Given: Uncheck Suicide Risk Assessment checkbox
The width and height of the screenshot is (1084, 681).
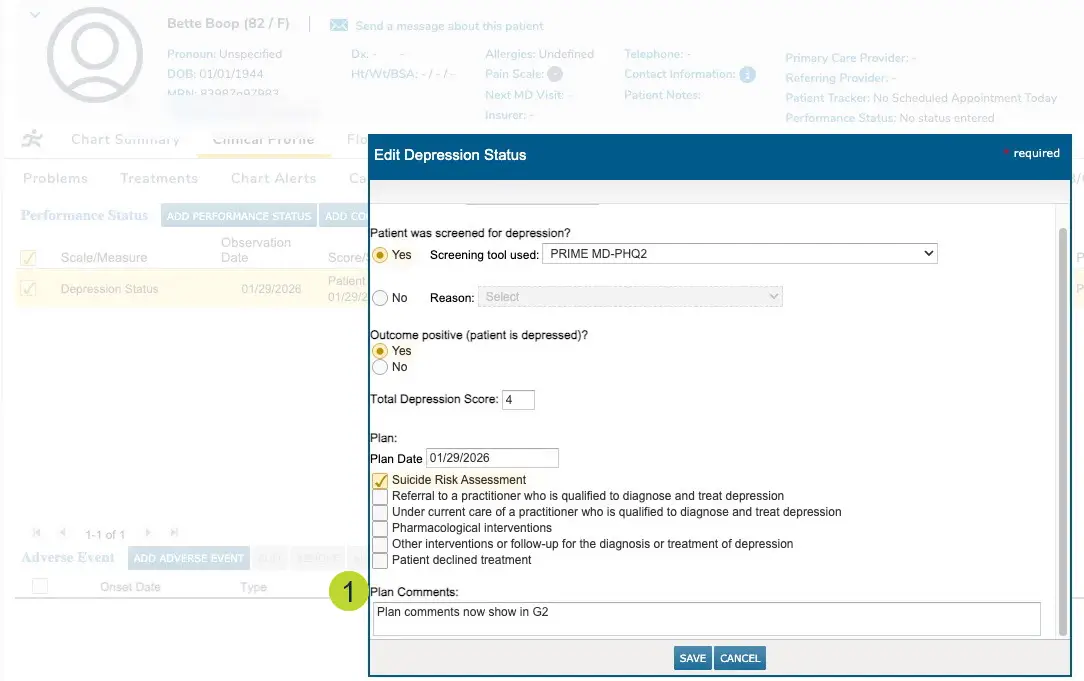Looking at the screenshot, I should point(380,480).
